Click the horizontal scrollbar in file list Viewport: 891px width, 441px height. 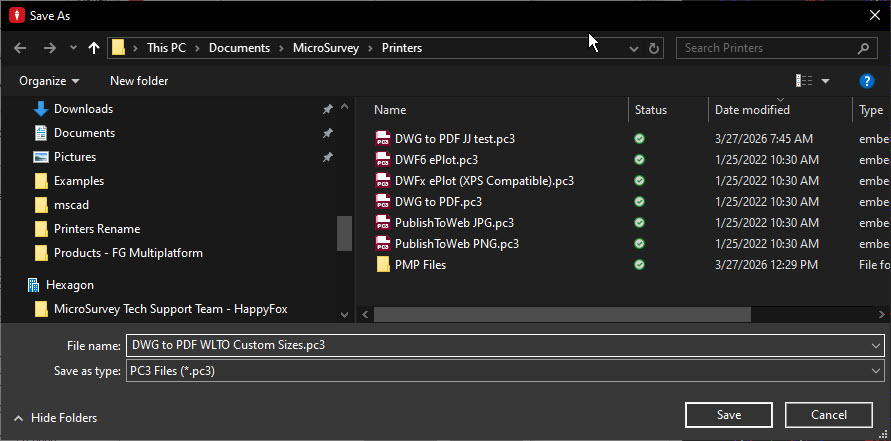[560, 314]
